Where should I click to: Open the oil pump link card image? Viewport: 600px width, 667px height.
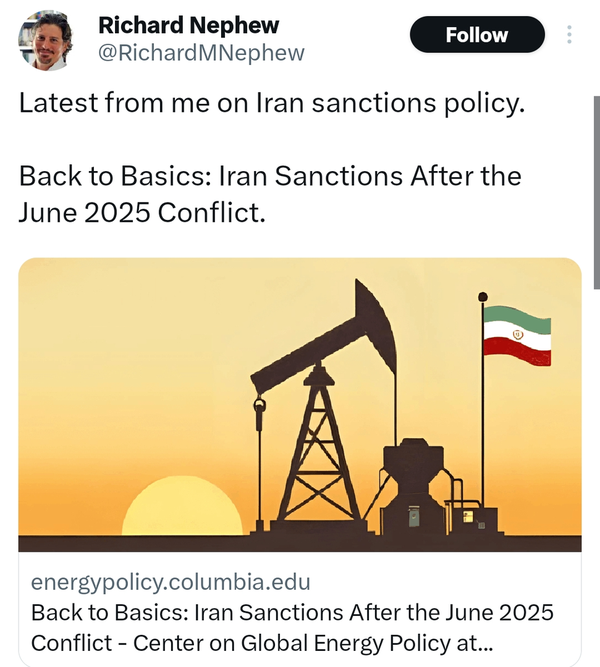300,400
